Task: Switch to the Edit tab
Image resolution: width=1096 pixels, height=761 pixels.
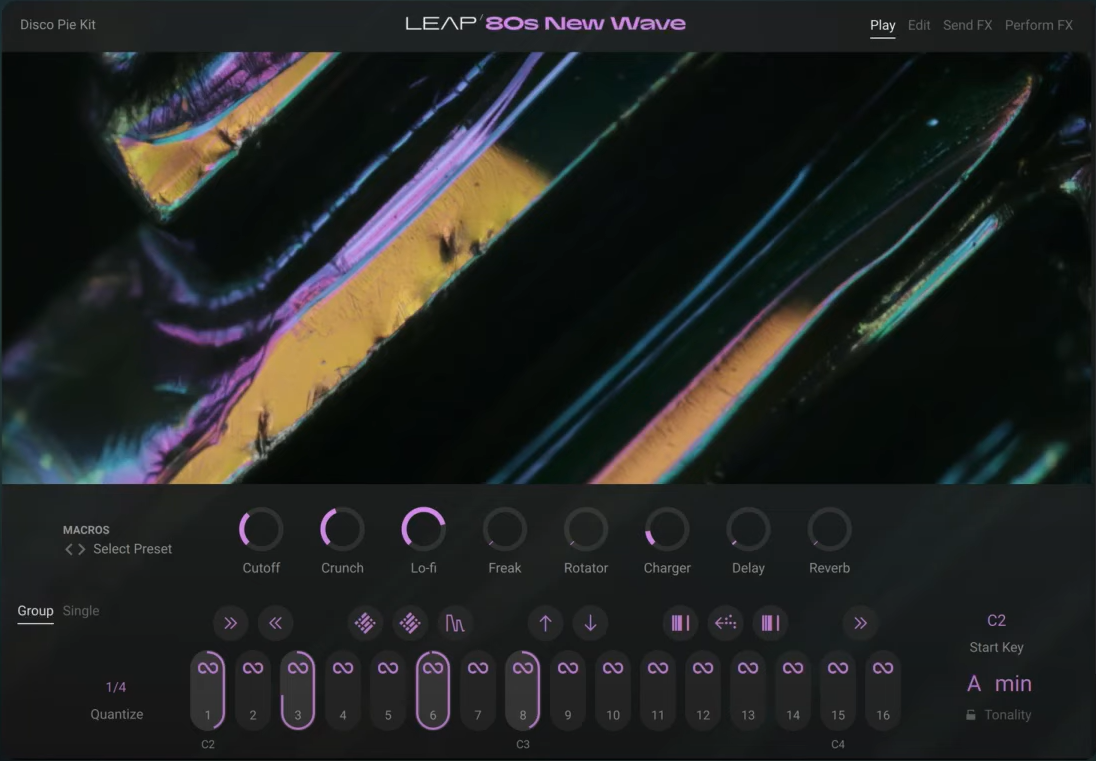Action: [919, 25]
